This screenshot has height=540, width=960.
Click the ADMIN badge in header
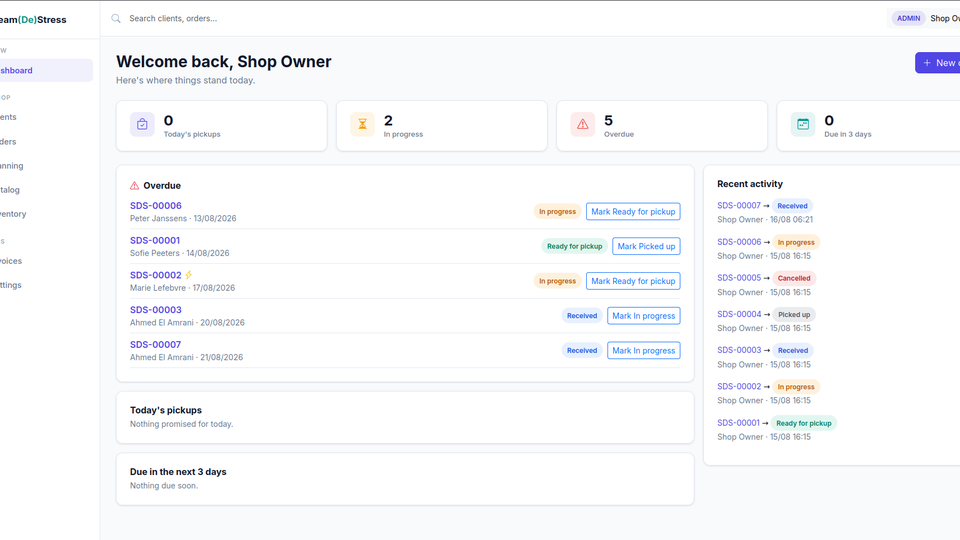point(909,18)
